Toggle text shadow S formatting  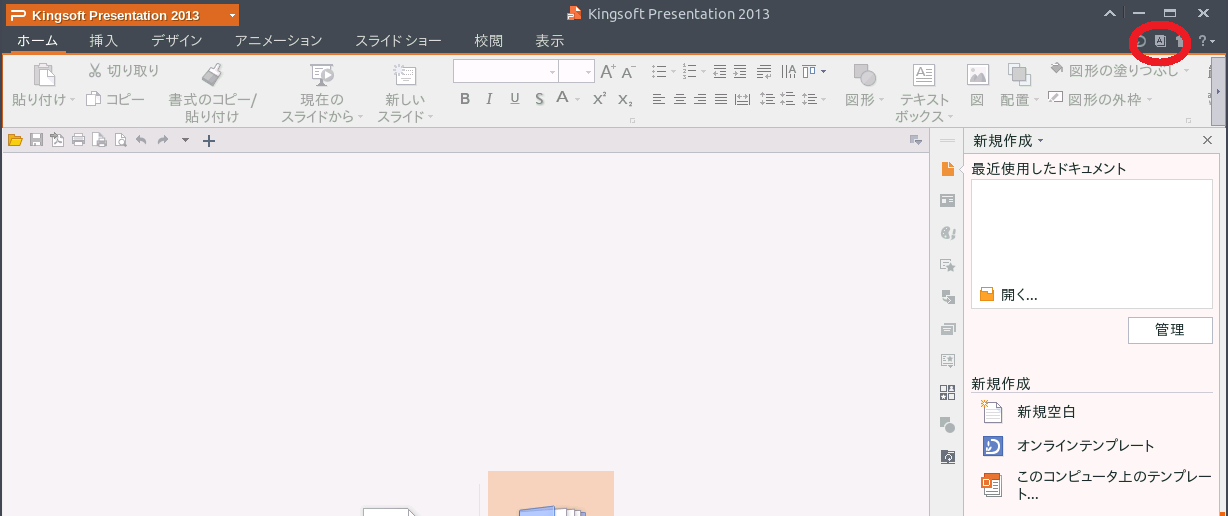click(539, 98)
